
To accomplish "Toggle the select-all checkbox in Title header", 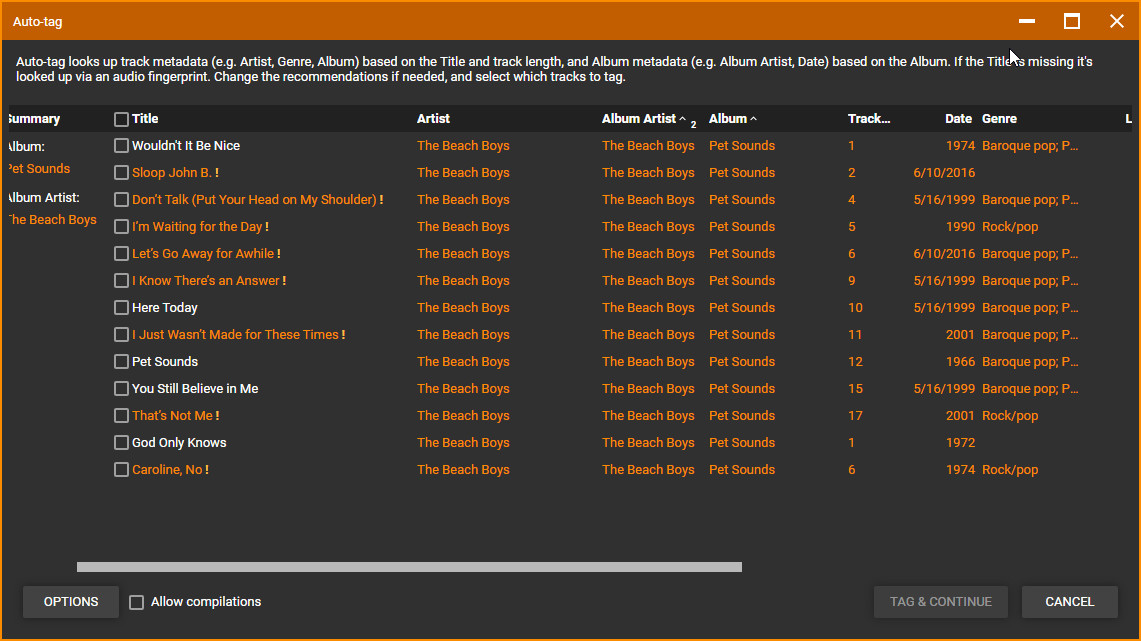I will [x=121, y=119].
